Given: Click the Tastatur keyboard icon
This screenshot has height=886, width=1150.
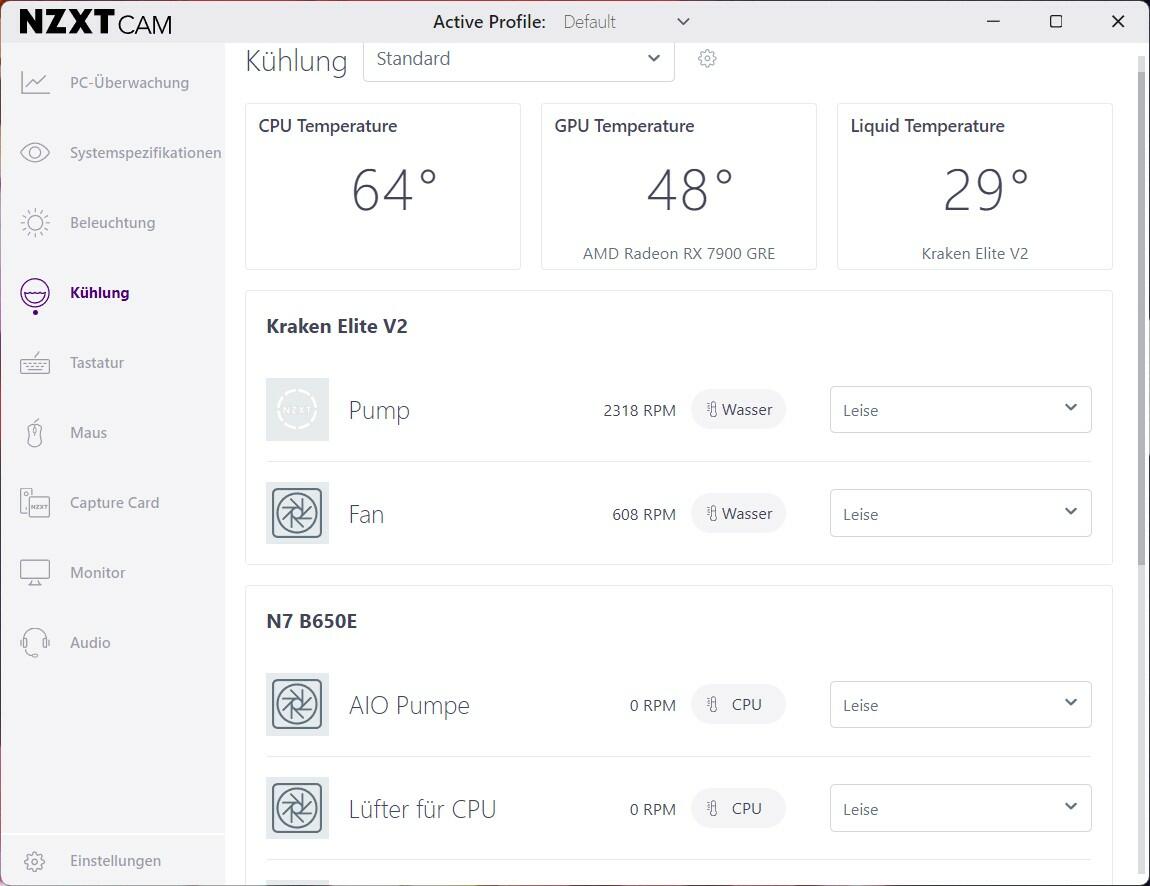Looking at the screenshot, I should coord(34,362).
